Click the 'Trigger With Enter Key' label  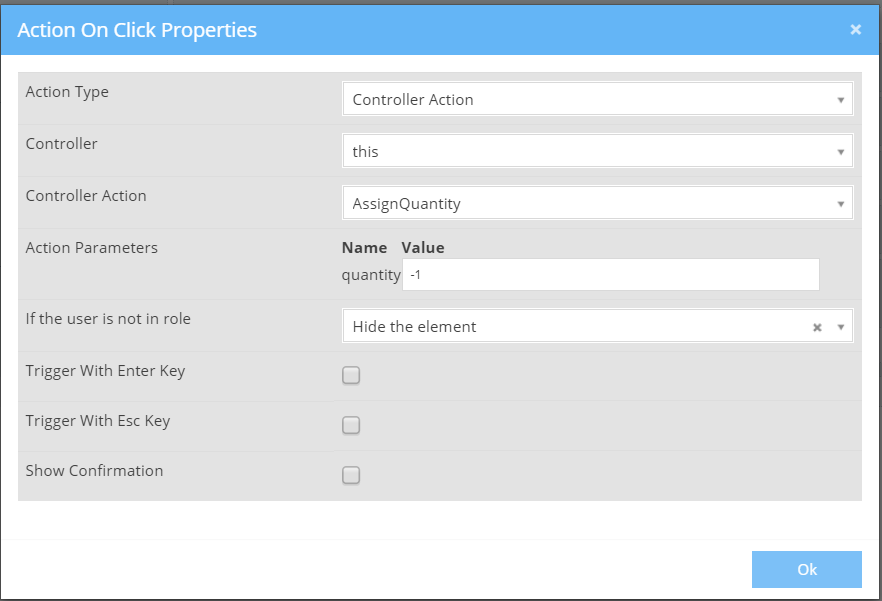(105, 371)
